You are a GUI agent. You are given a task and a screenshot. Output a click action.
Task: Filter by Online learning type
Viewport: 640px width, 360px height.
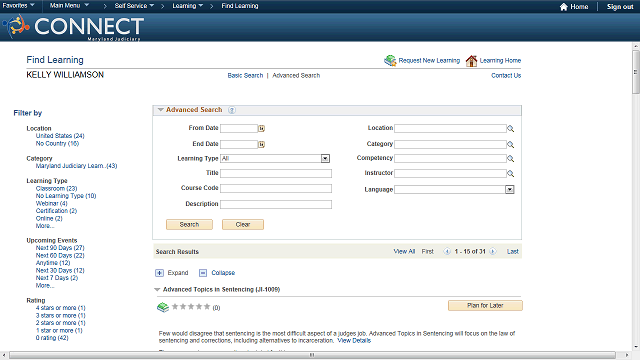click(x=49, y=218)
